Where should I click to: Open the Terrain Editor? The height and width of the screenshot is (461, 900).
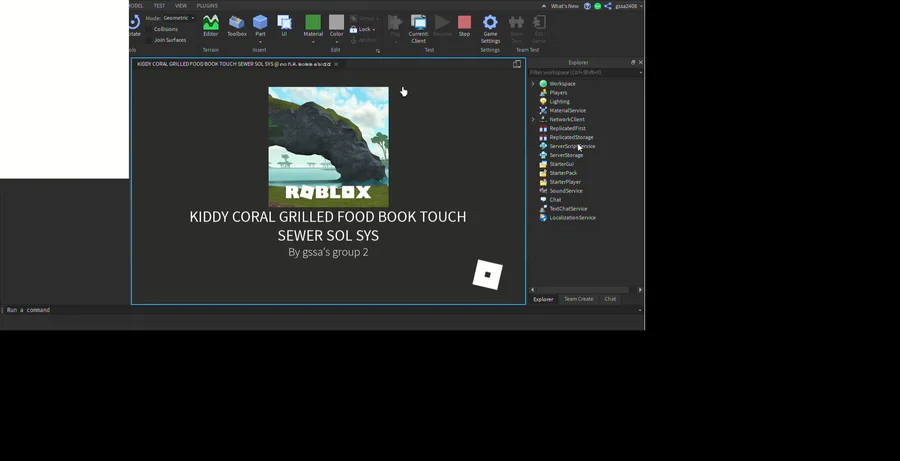(x=211, y=26)
